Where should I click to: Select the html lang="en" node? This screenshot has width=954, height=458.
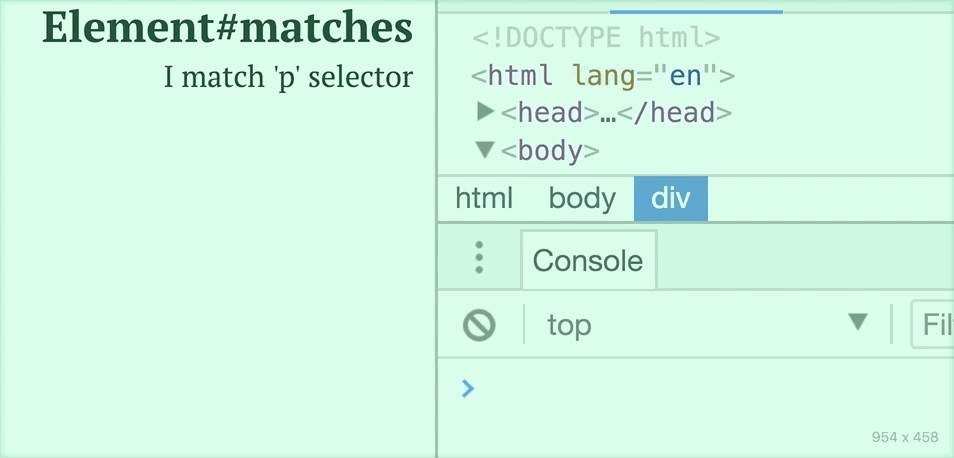[602, 76]
